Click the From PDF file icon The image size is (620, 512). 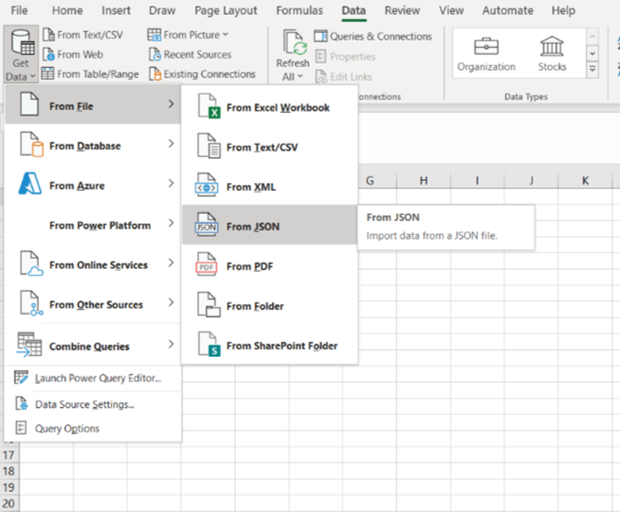coord(206,265)
